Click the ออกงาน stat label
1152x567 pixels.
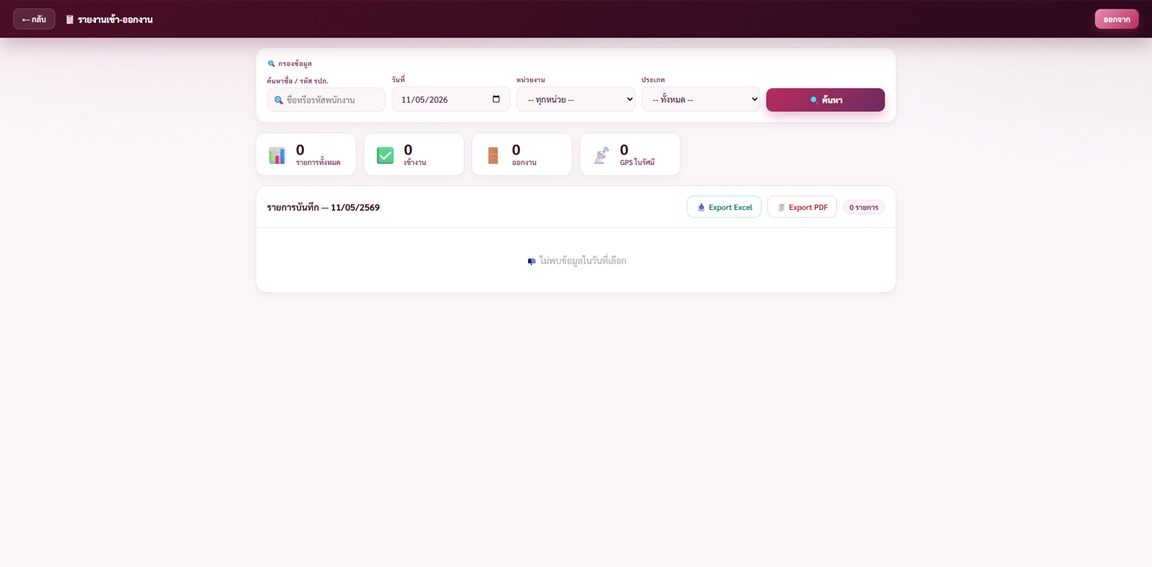pos(524,162)
